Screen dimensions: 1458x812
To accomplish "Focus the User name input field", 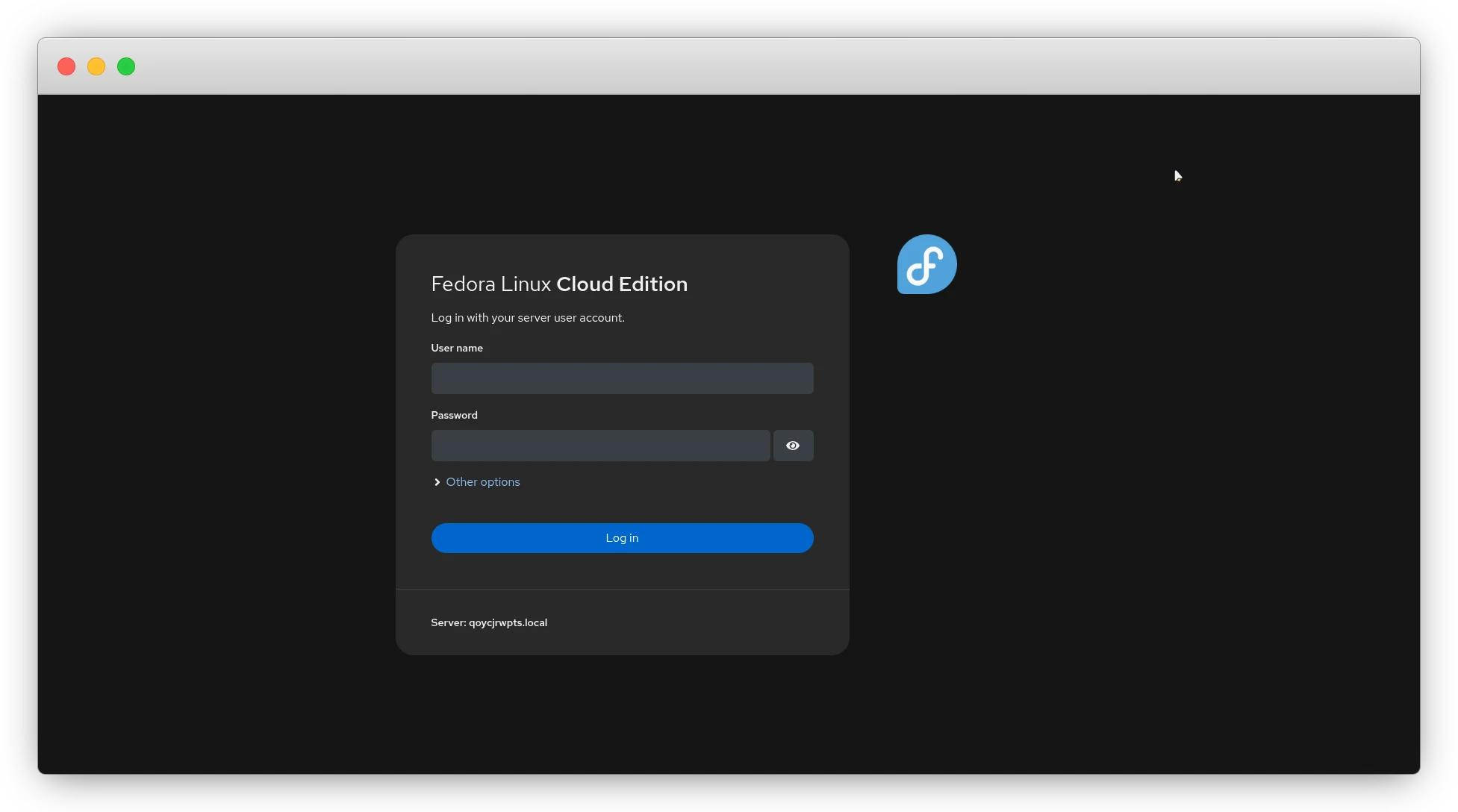I will (622, 378).
